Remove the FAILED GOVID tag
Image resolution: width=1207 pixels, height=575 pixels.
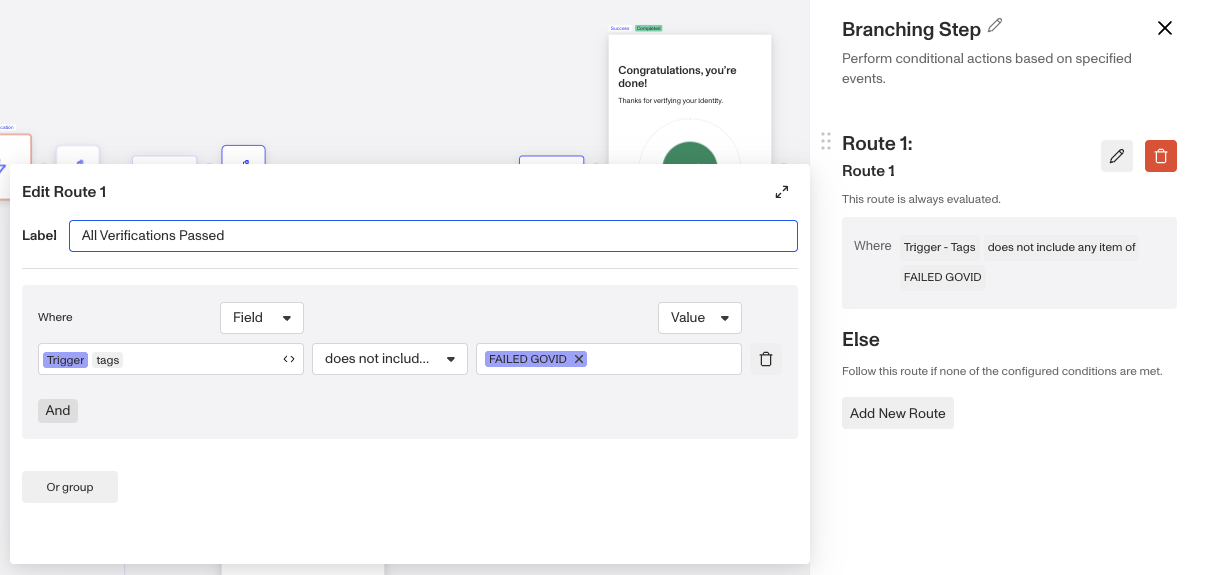(x=579, y=359)
